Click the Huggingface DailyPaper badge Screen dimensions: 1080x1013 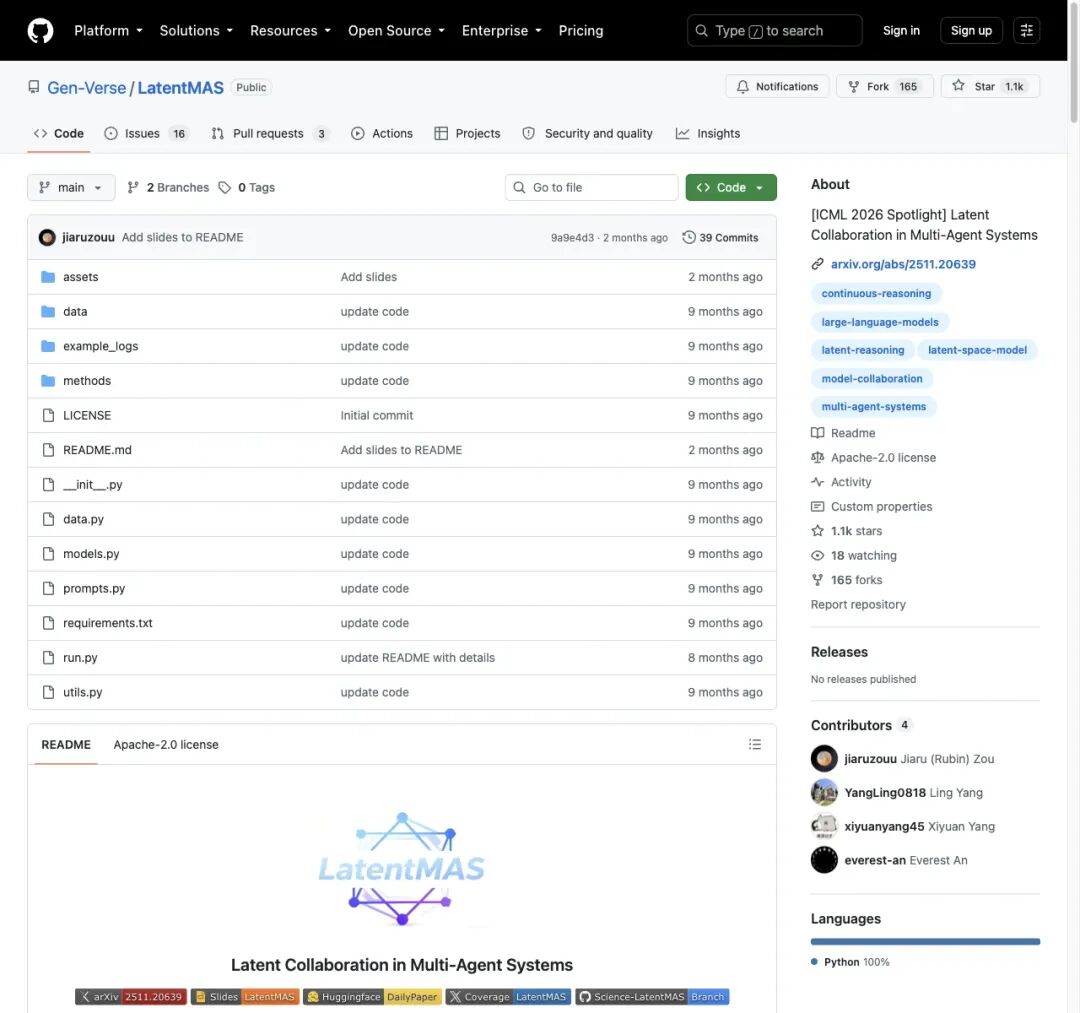pyautogui.click(x=372, y=996)
